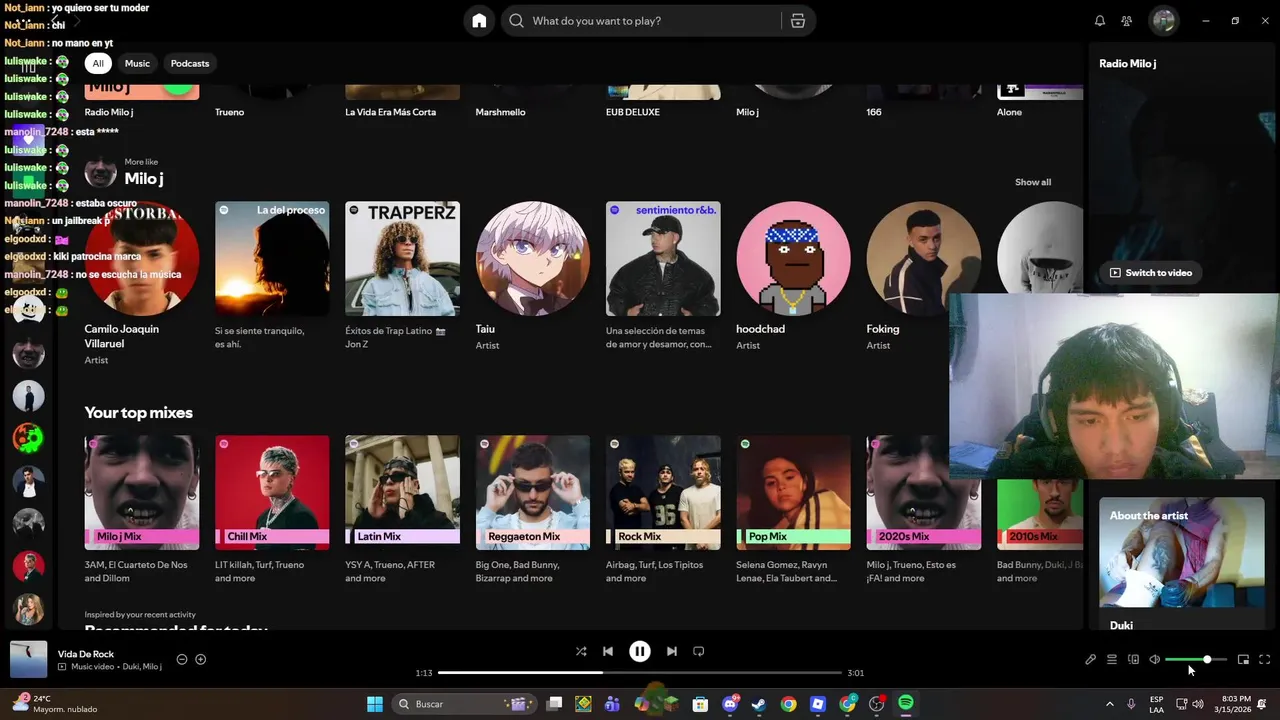The width and height of the screenshot is (1280, 720).
Task: Click the song progress bar
Action: point(640,673)
